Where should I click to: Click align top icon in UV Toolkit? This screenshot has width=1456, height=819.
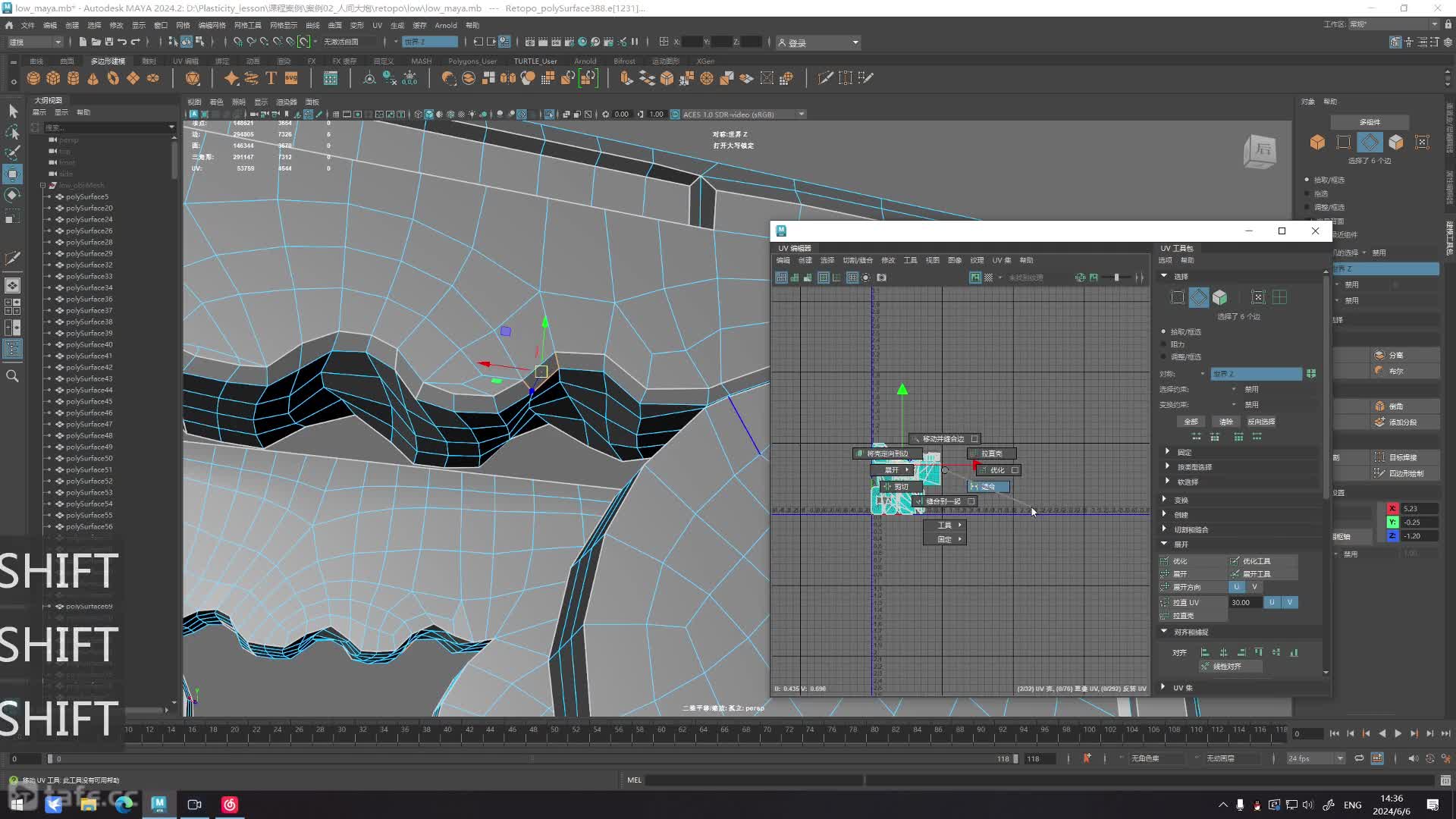tap(1259, 652)
